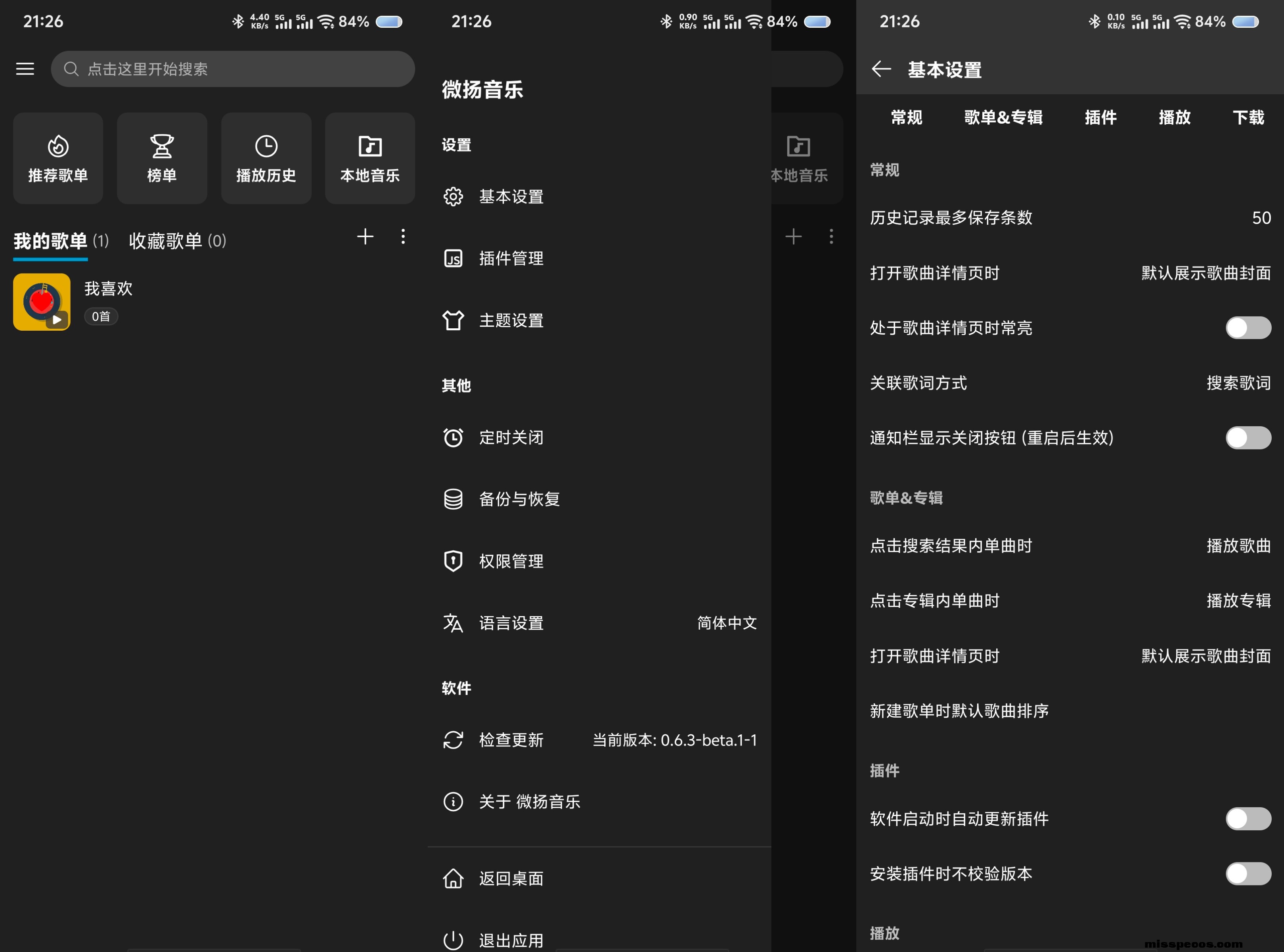This screenshot has width=1284, height=952.
Task: Open the Recommended Playlists (推荐歌单) tile
Action: tap(58, 158)
